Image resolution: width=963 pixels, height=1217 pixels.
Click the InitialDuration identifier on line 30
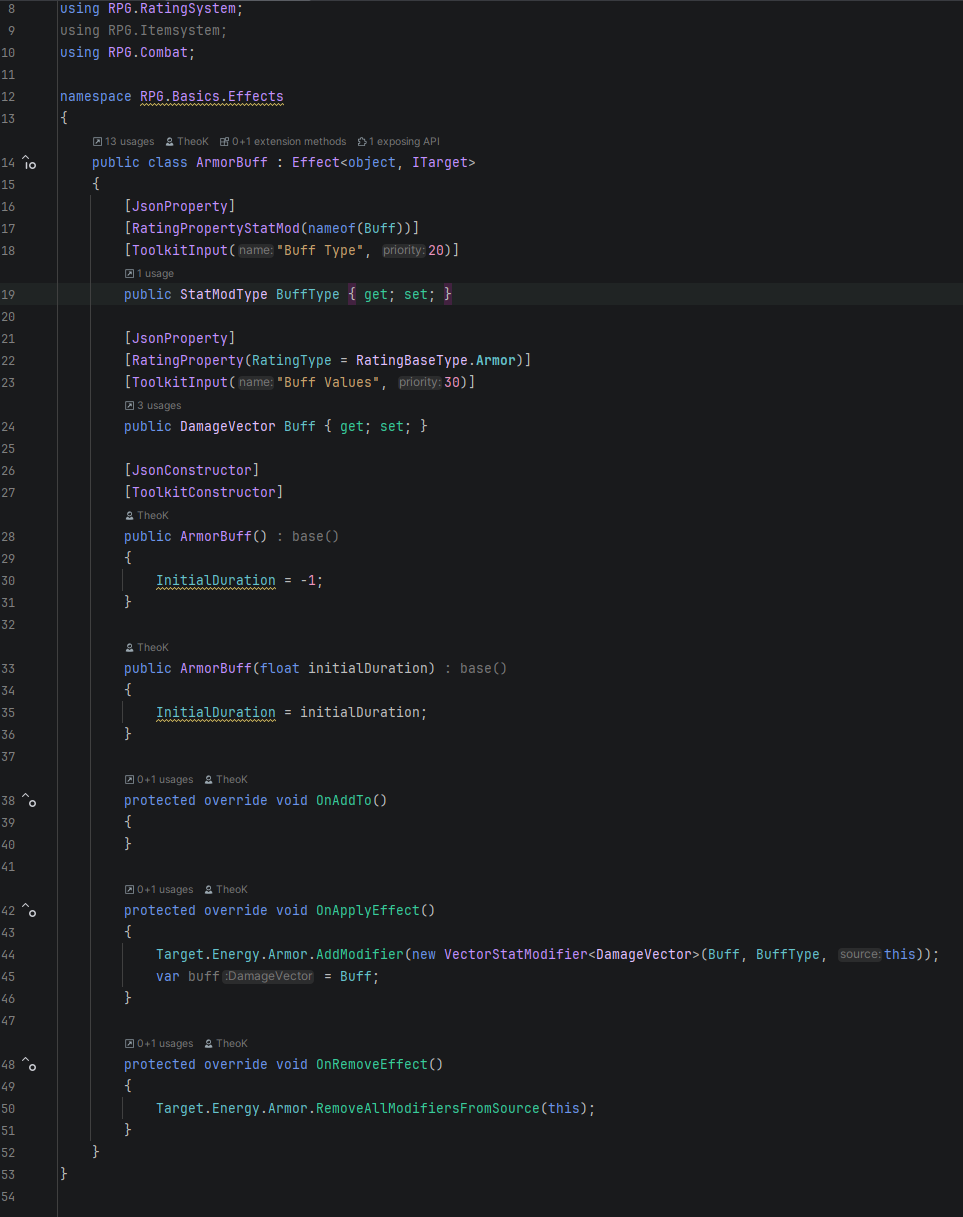pos(215,581)
